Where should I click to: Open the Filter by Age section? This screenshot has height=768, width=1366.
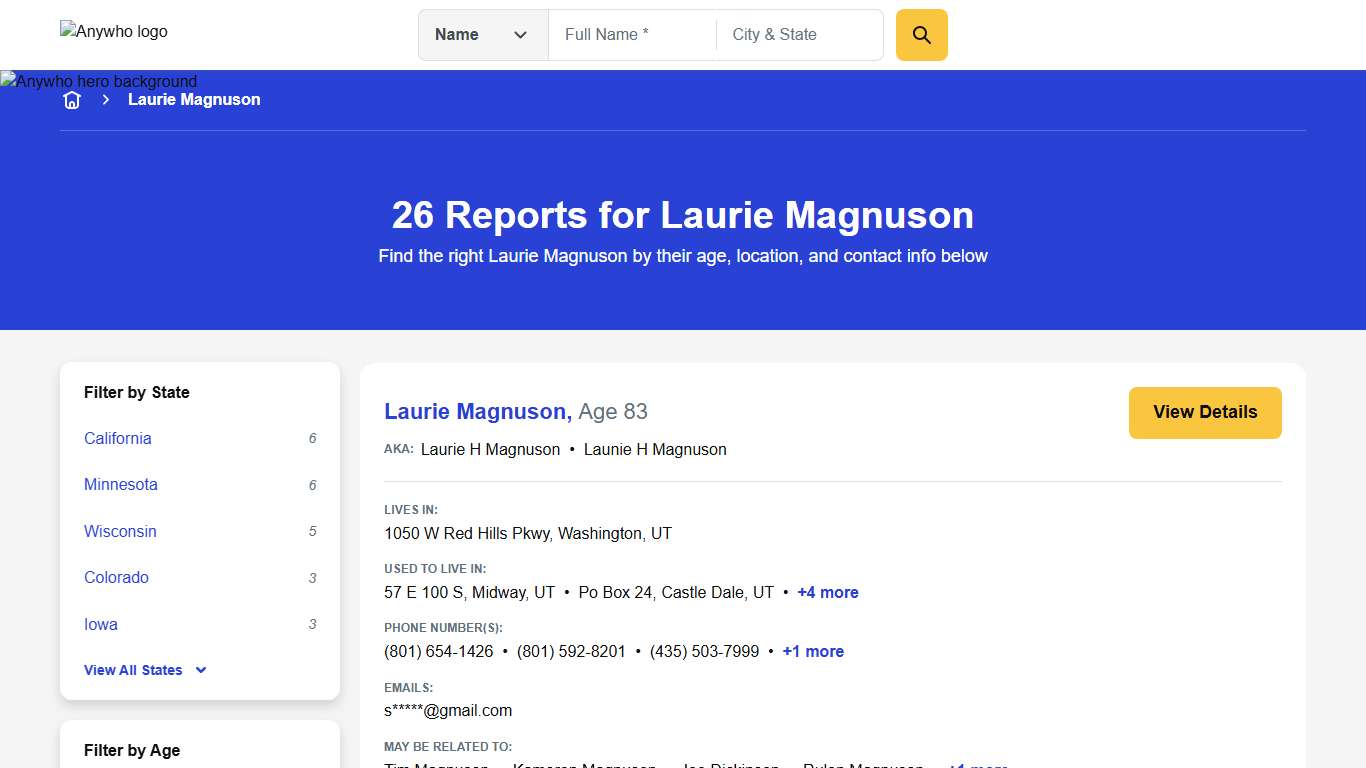click(131, 750)
